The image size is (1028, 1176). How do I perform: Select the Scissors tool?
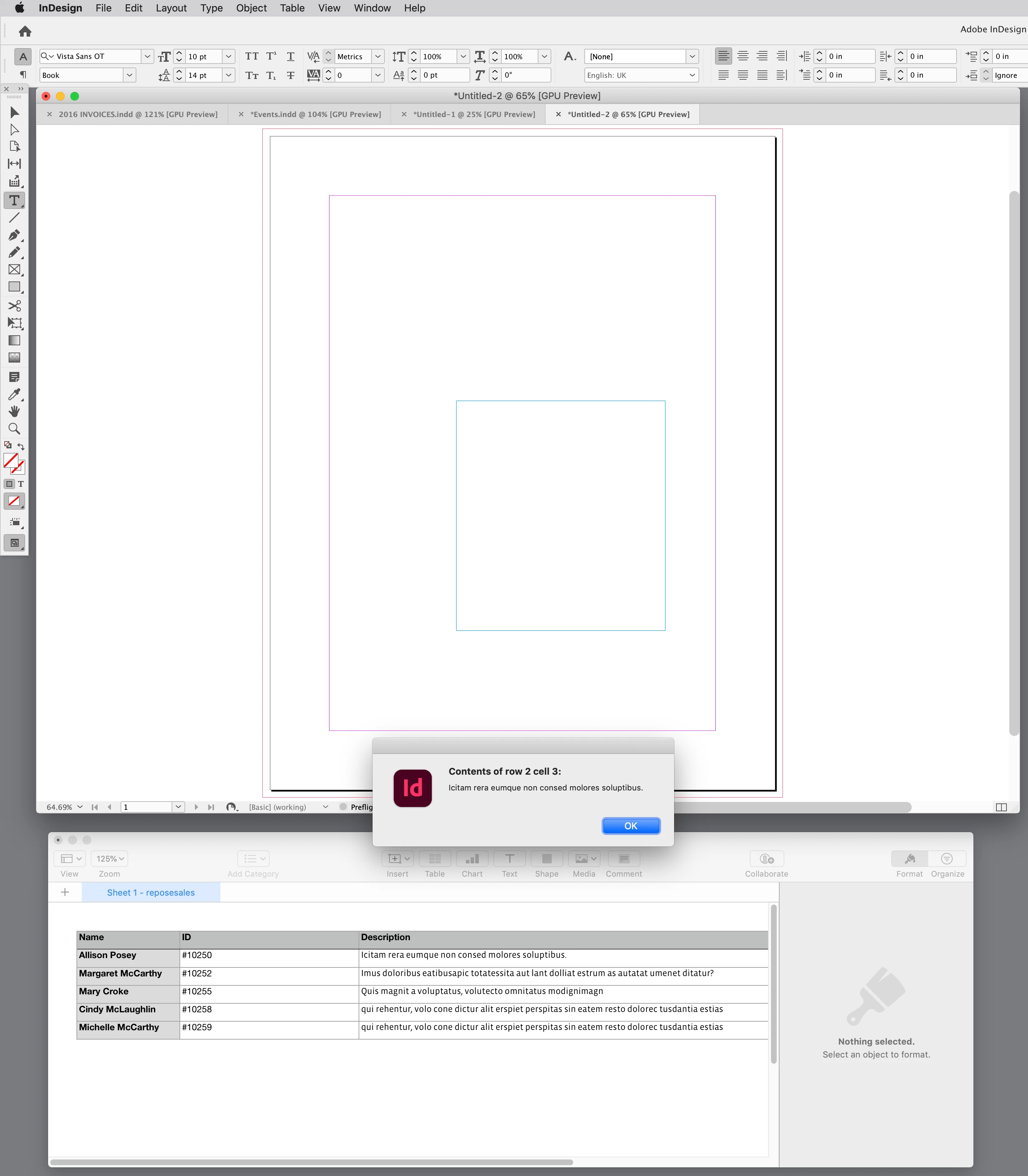point(14,306)
